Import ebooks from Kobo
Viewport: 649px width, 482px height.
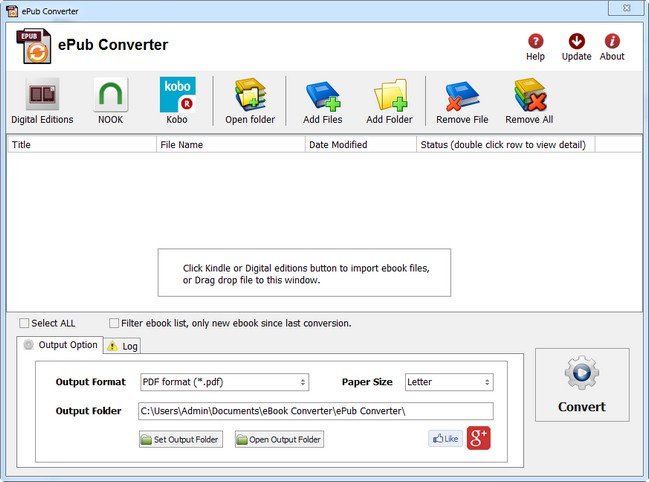pyautogui.click(x=177, y=101)
